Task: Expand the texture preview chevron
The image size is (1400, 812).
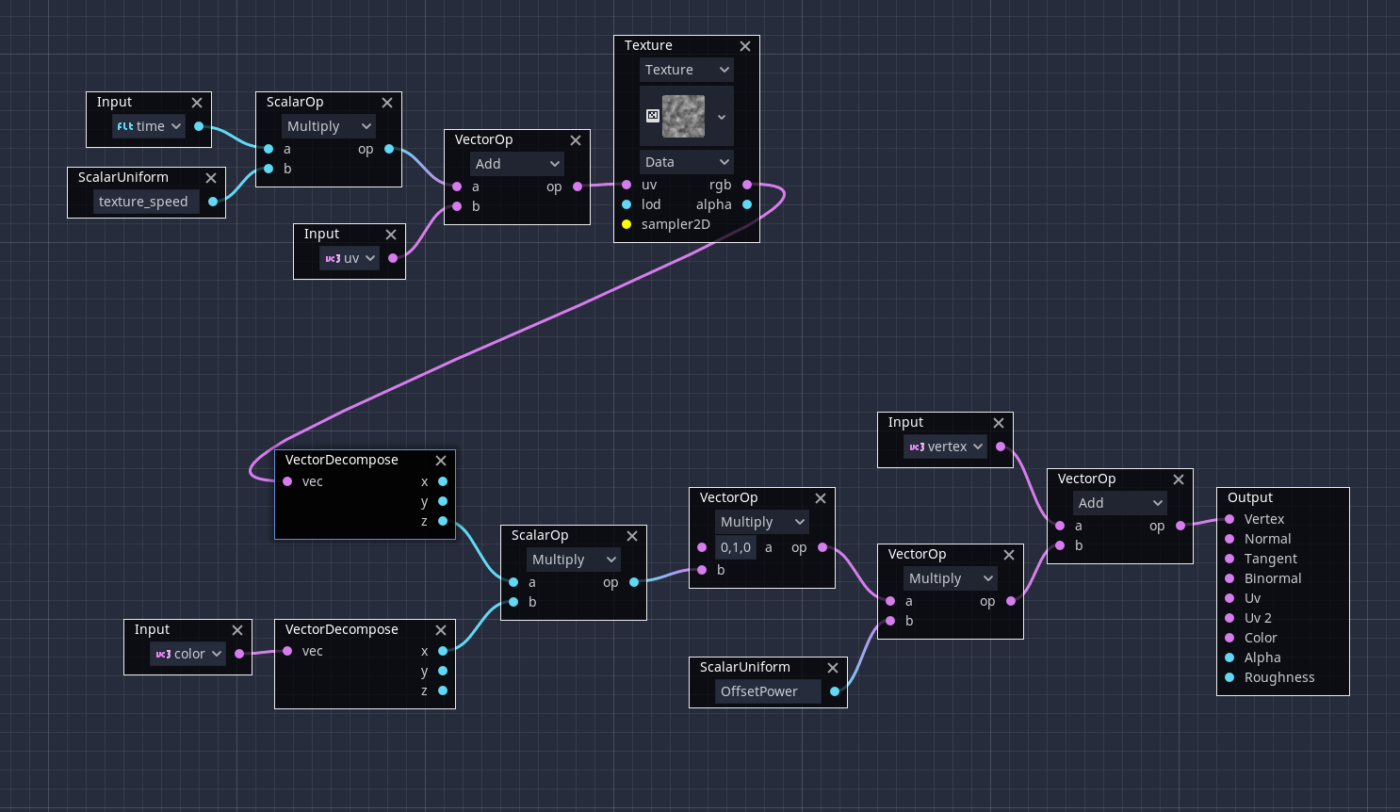Action: point(720,116)
